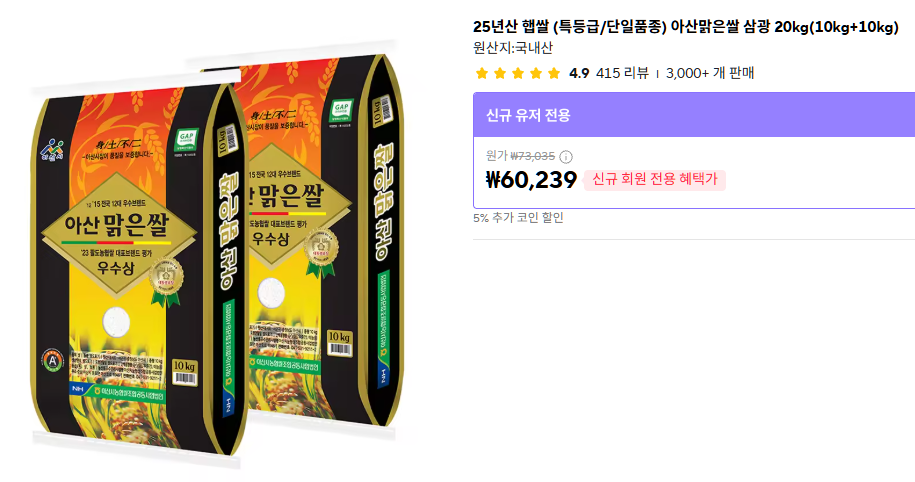This screenshot has height=482, width=915.
Task: Click the last yellow rating star
Action: click(x=554, y=73)
